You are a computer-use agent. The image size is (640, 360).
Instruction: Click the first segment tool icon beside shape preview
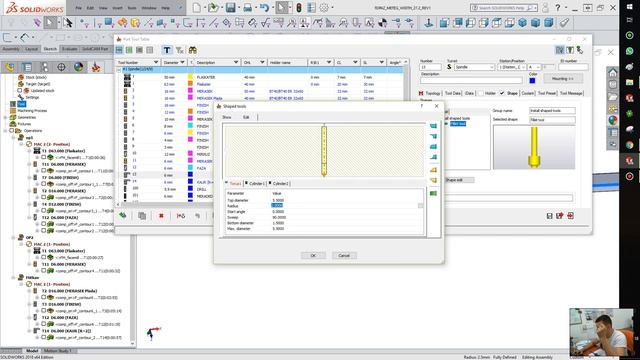pyautogui.click(x=433, y=126)
